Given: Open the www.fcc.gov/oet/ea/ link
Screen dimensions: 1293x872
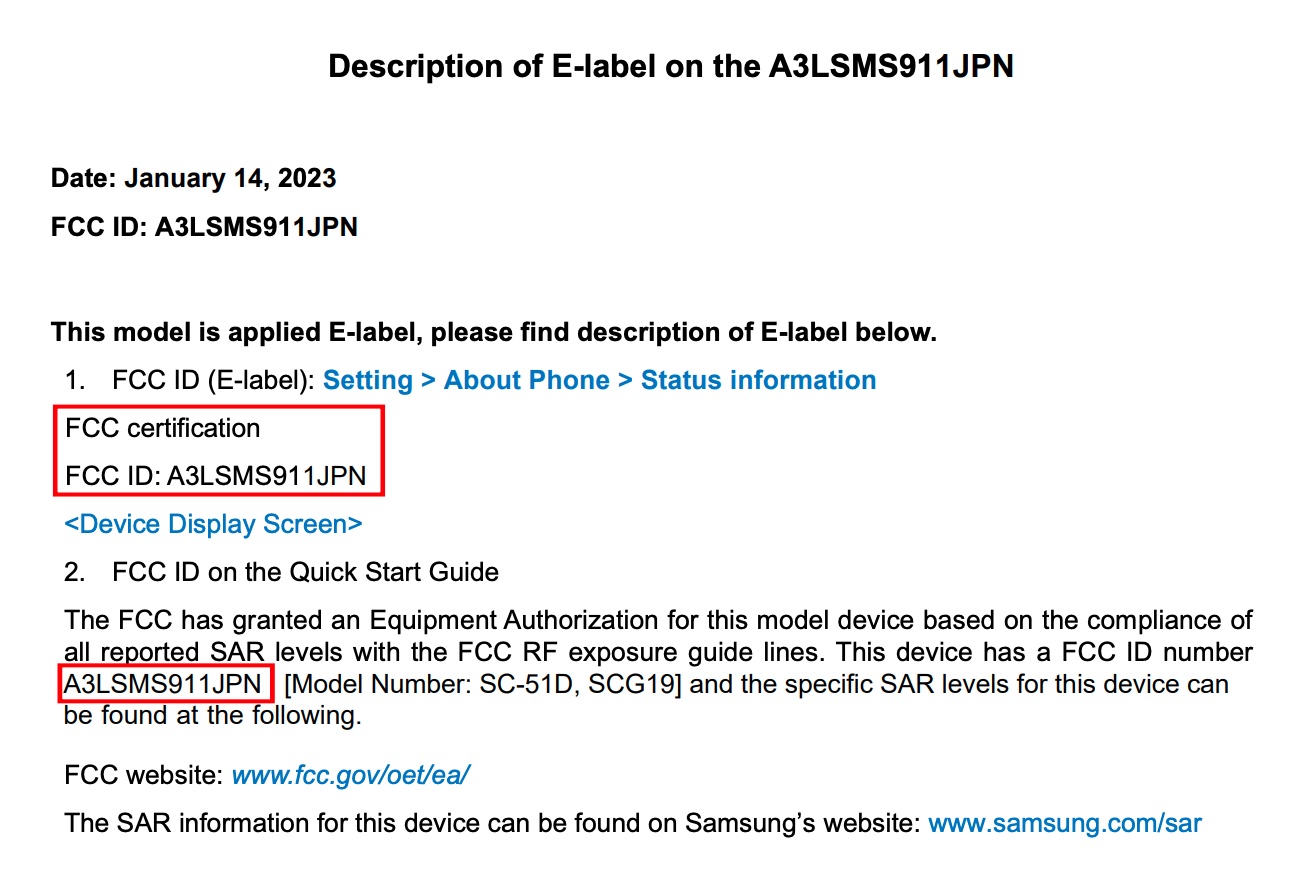Looking at the screenshot, I should tap(351, 776).
